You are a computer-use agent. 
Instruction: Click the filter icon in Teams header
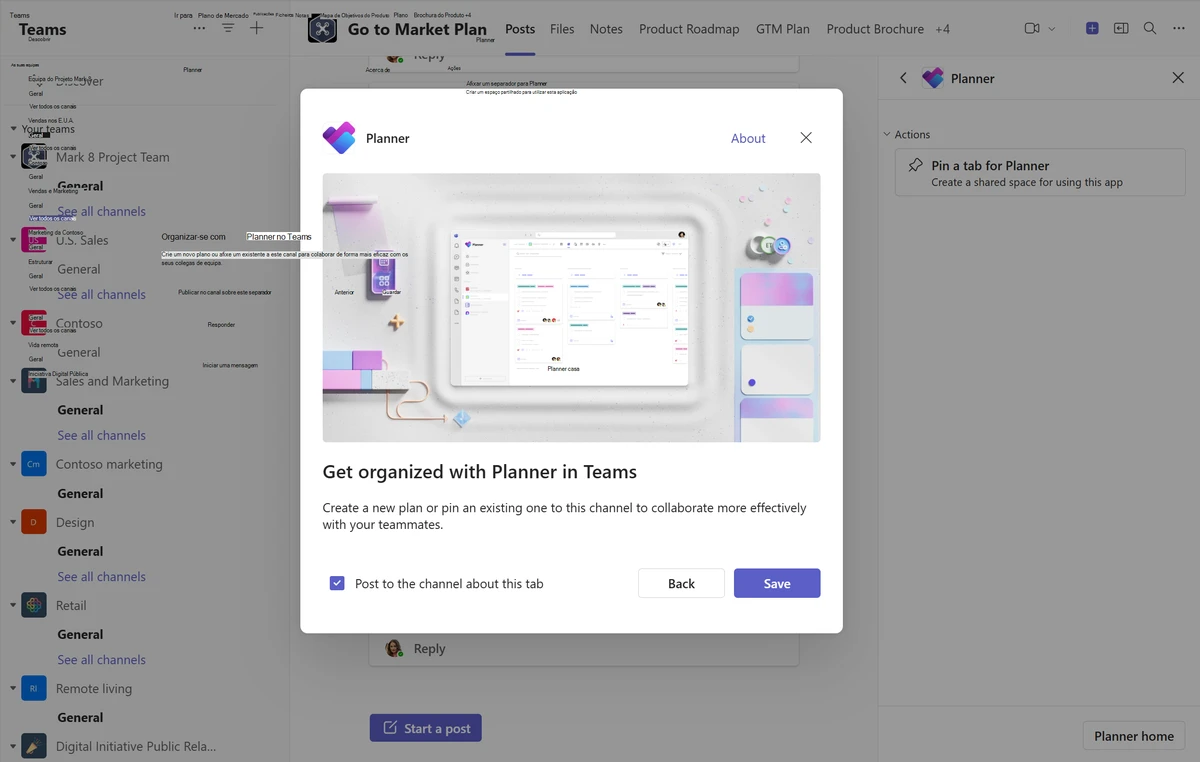tap(228, 29)
